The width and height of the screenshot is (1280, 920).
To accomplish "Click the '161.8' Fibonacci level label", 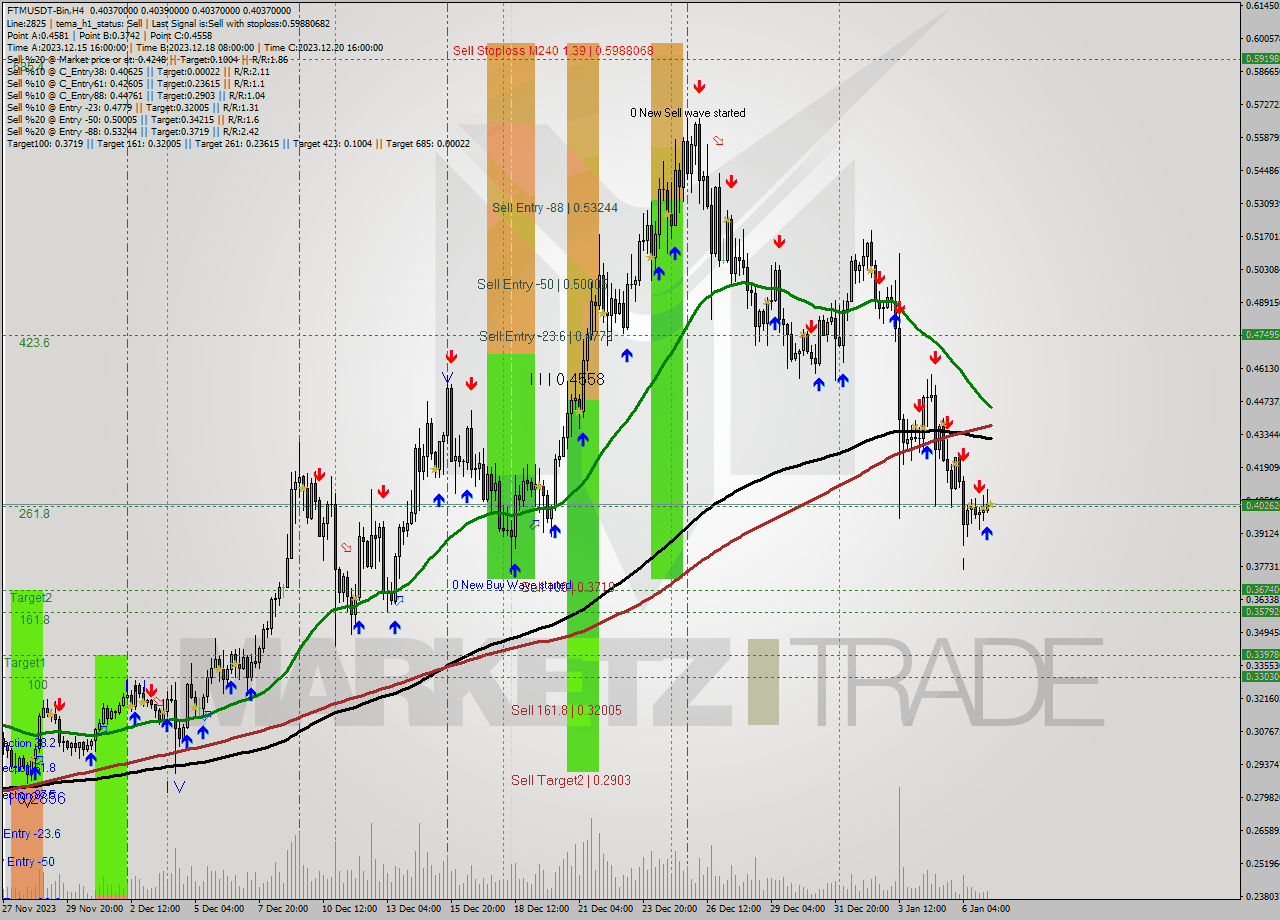I will (34, 619).
